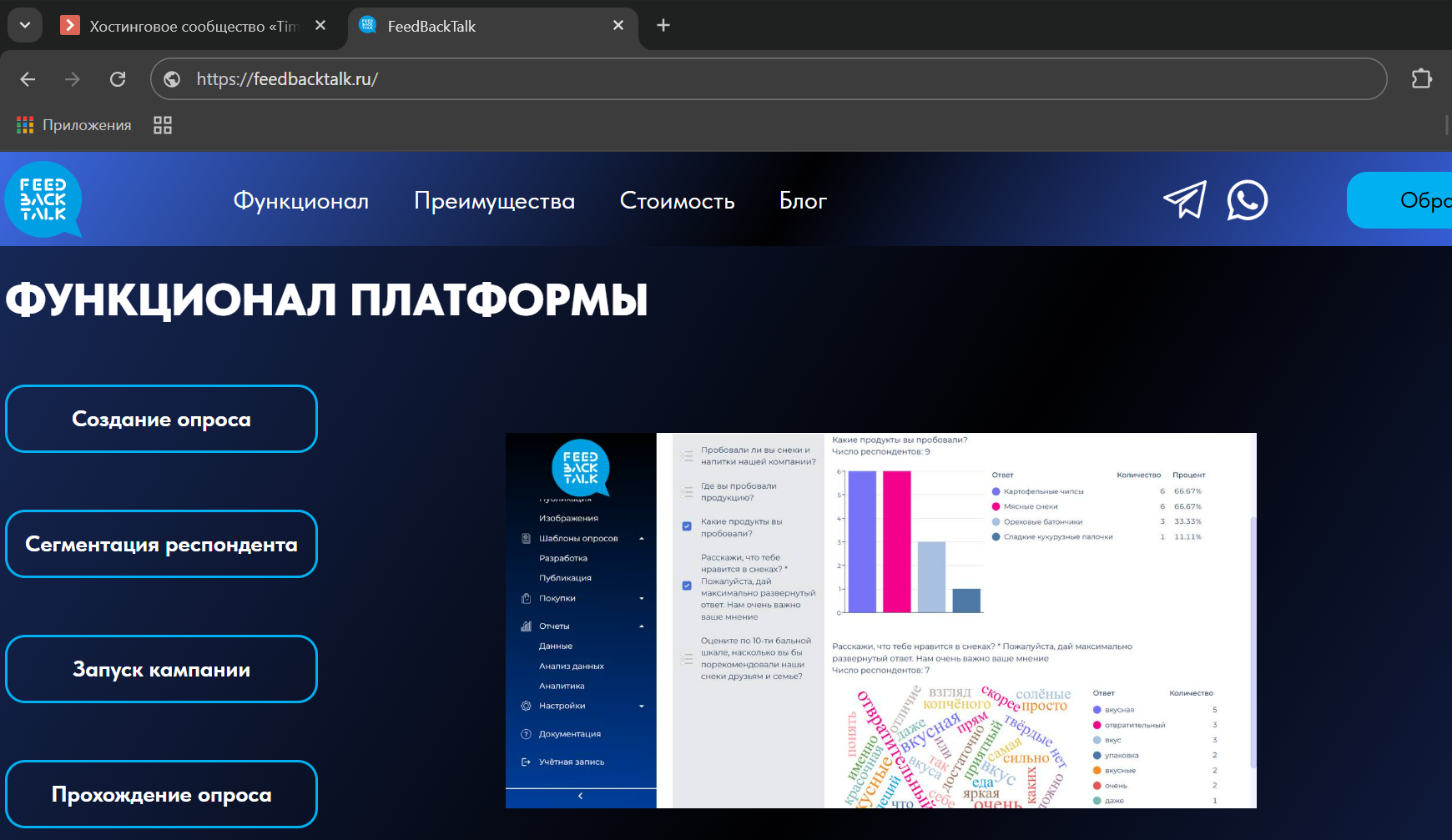Screen dimensions: 1452x840
Task: Click the FeedBackTalk logo in the navigation bar
Action: pyautogui.click(x=43, y=200)
